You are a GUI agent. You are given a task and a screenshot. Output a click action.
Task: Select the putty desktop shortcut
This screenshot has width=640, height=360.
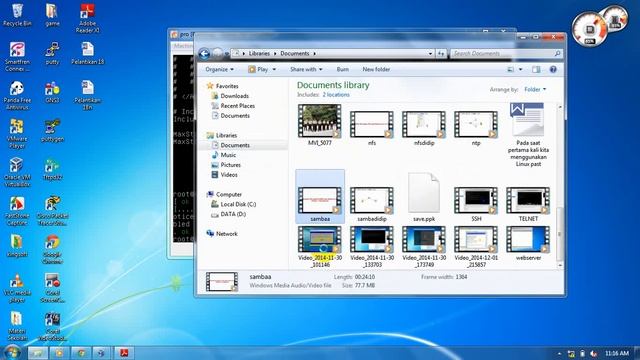click(x=52, y=53)
